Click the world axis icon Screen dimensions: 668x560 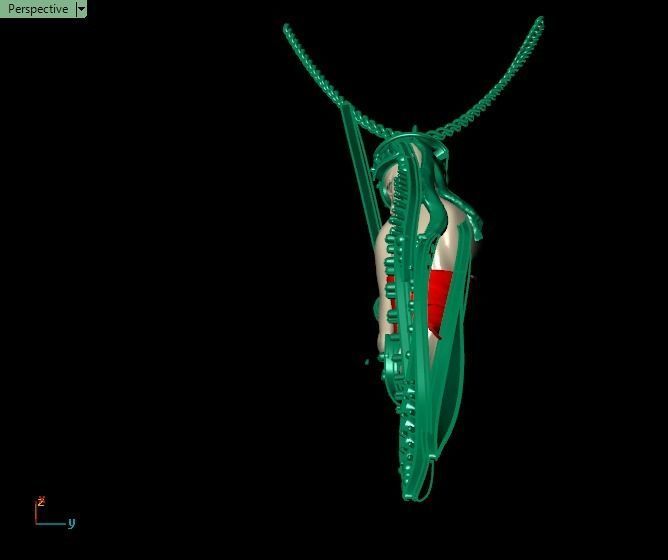55,513
